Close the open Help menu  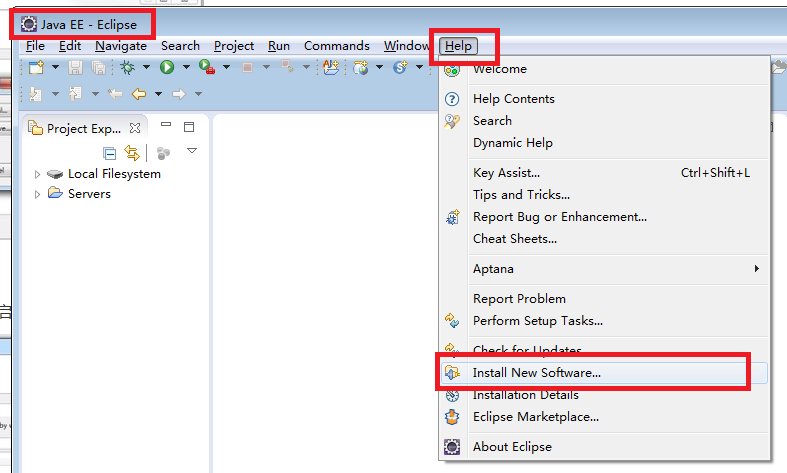point(458,46)
